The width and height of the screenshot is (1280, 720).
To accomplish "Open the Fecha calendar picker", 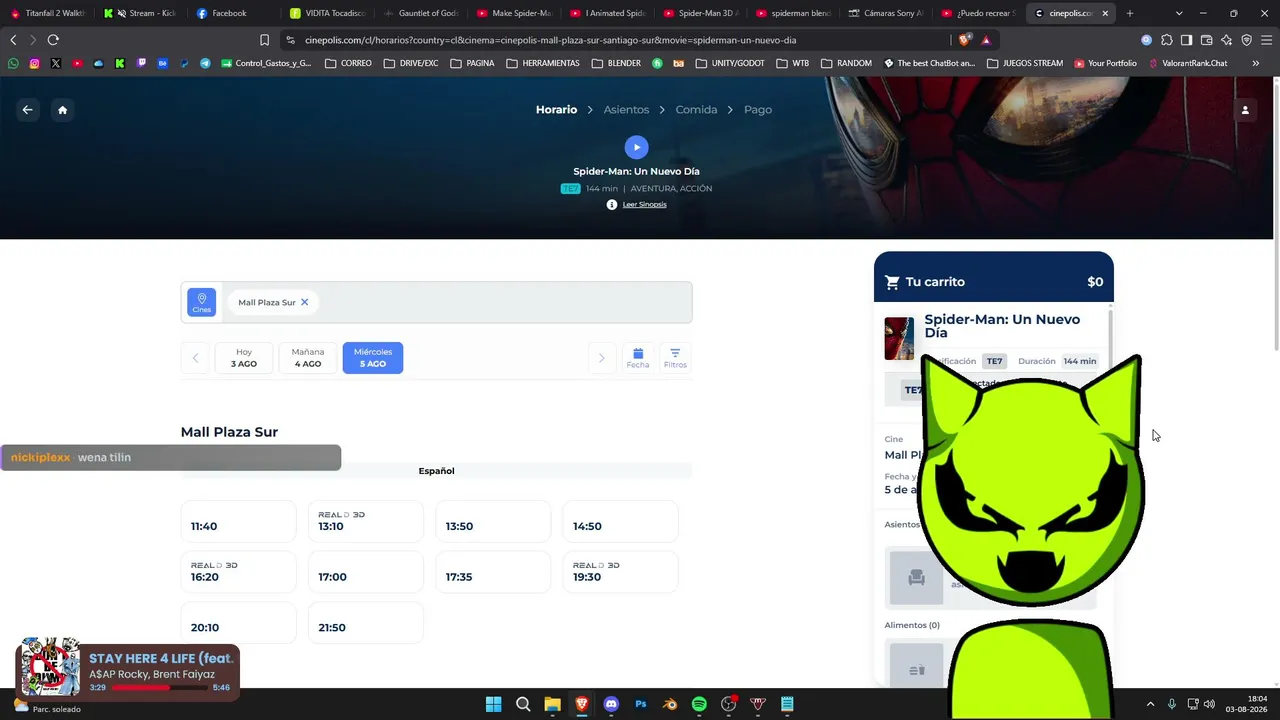I will (x=638, y=358).
